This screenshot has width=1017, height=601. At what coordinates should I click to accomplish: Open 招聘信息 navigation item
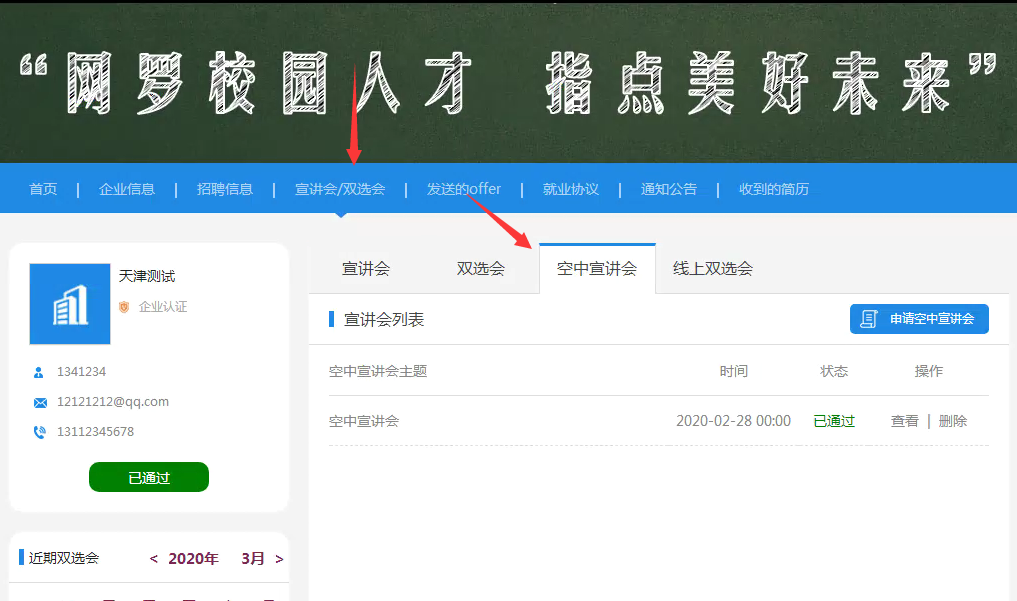pyautogui.click(x=225, y=189)
